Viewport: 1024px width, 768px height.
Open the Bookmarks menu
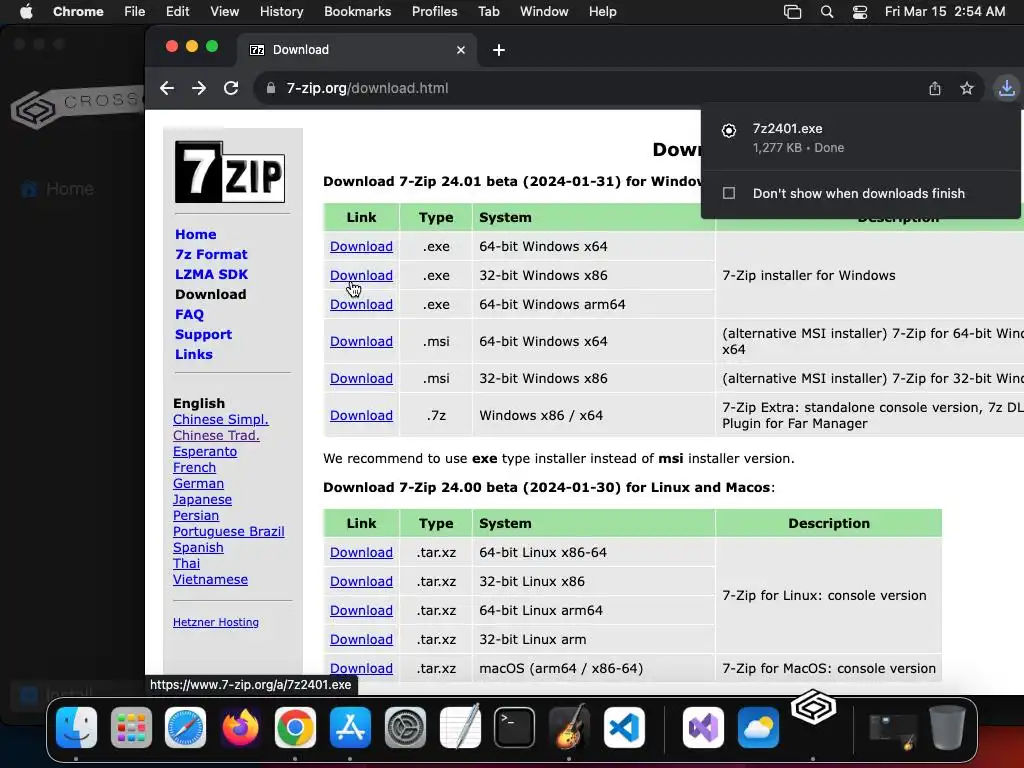pyautogui.click(x=358, y=12)
